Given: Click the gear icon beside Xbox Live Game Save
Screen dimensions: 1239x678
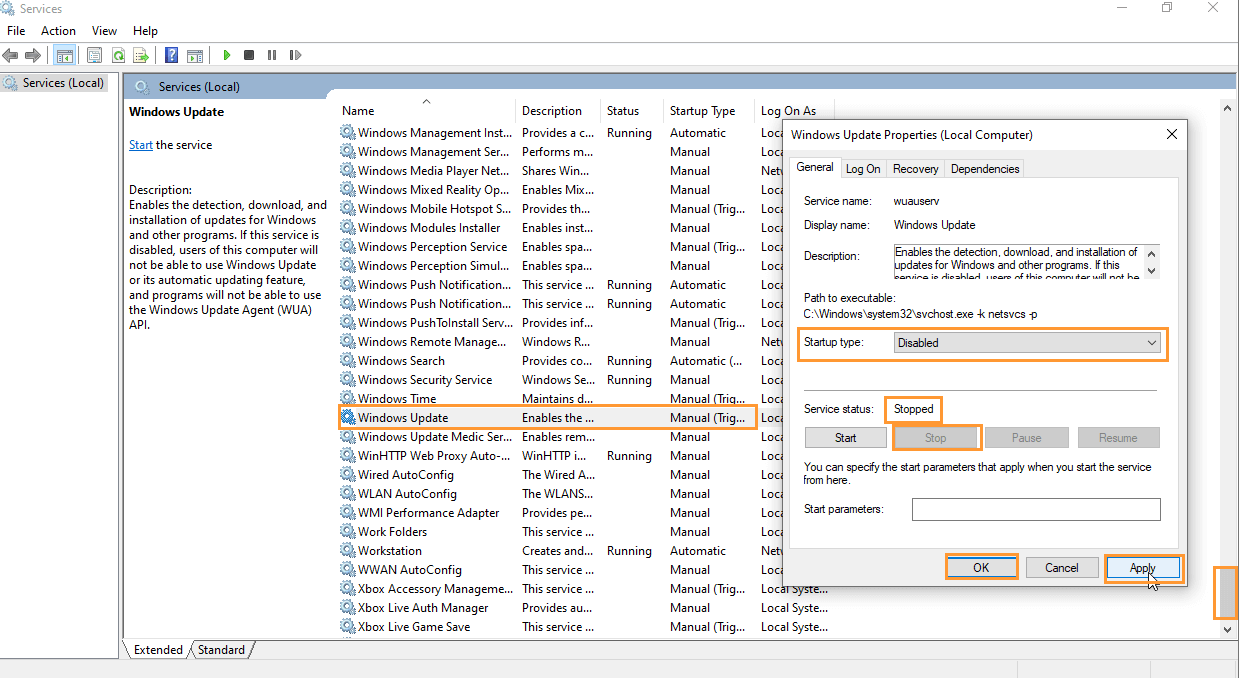Looking at the screenshot, I should tap(348, 627).
